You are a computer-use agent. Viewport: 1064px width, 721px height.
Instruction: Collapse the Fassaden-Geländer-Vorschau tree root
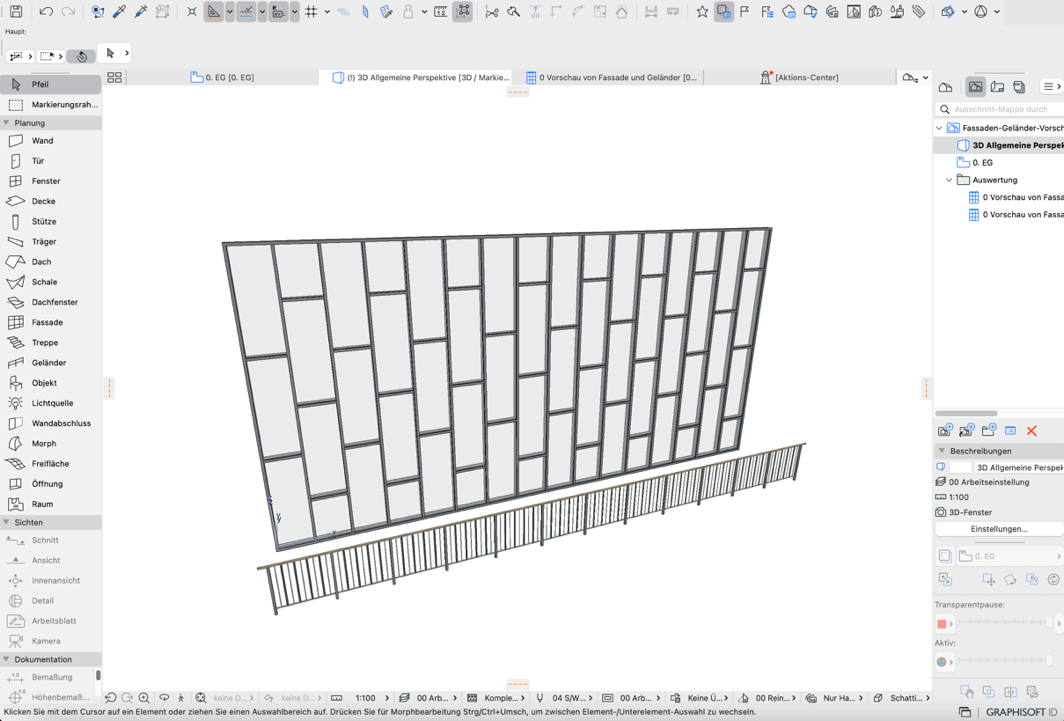coord(939,128)
